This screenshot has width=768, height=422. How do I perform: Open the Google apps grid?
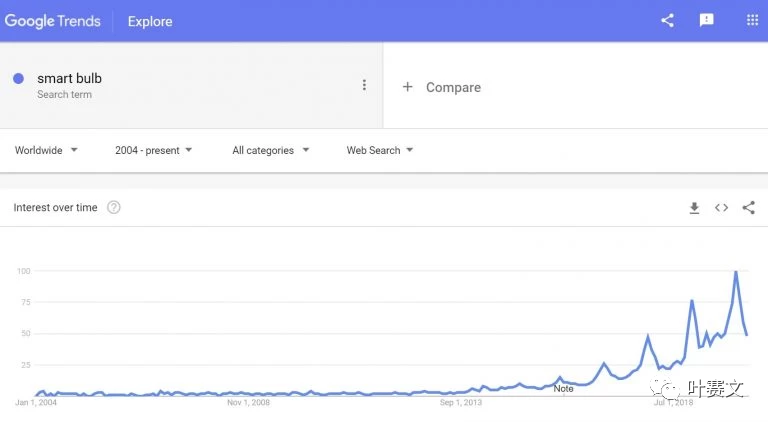click(x=752, y=21)
